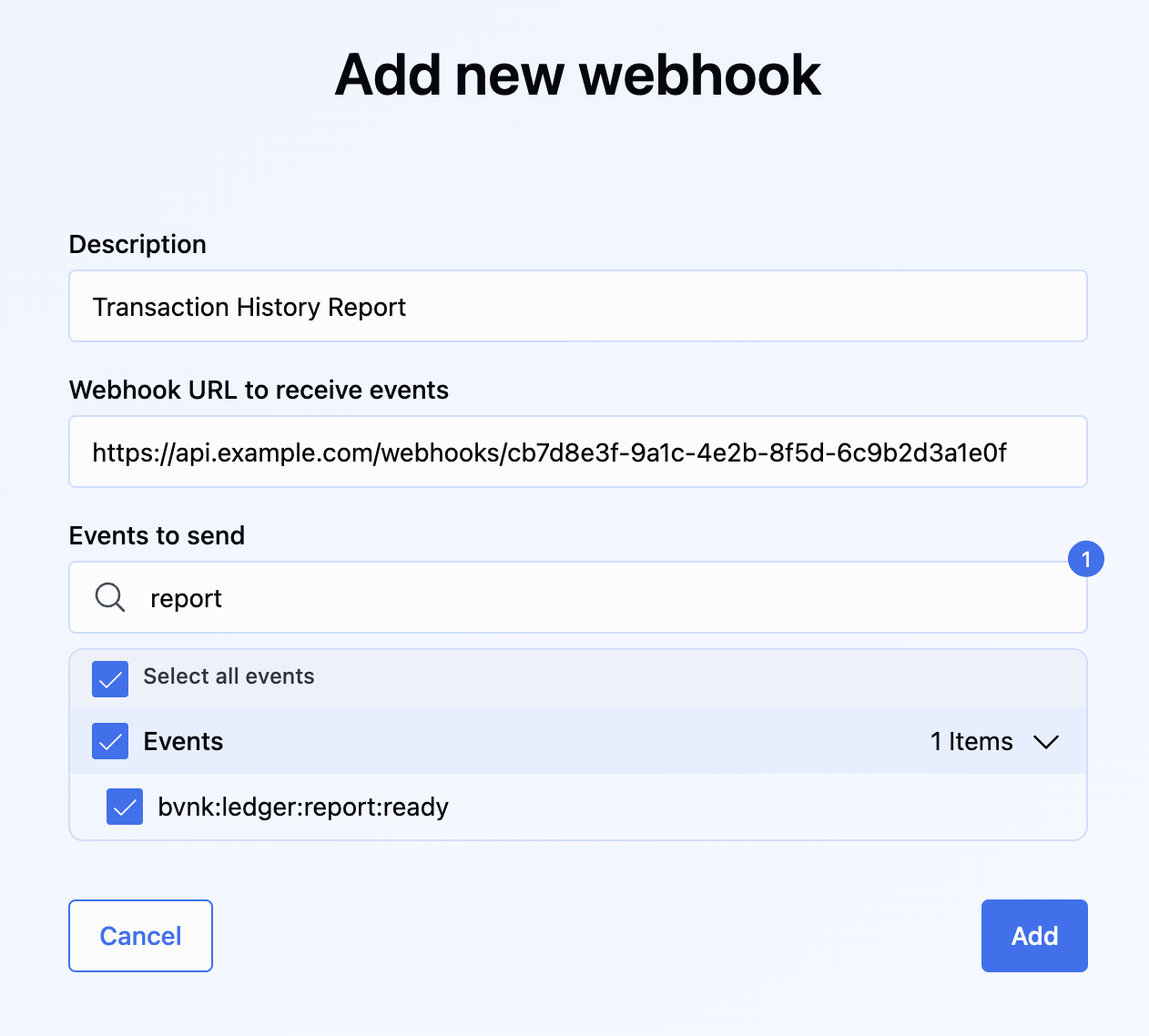Click the "Events to send" label
This screenshot has height=1036, width=1149.
(x=157, y=535)
